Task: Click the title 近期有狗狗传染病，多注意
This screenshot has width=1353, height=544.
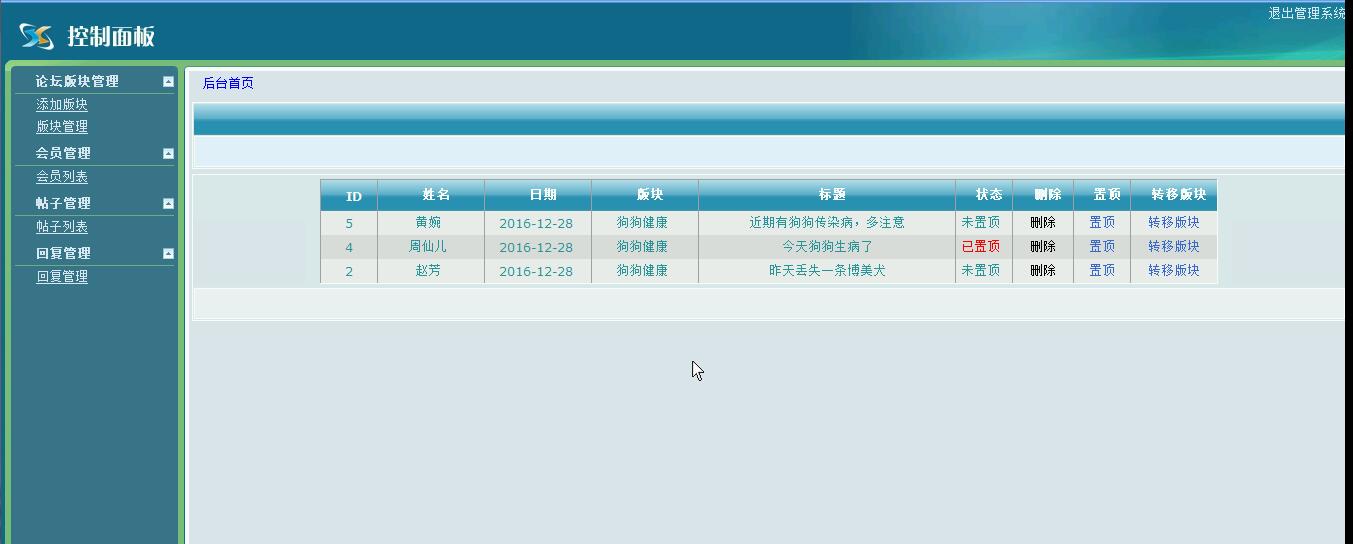Action: (x=827, y=222)
